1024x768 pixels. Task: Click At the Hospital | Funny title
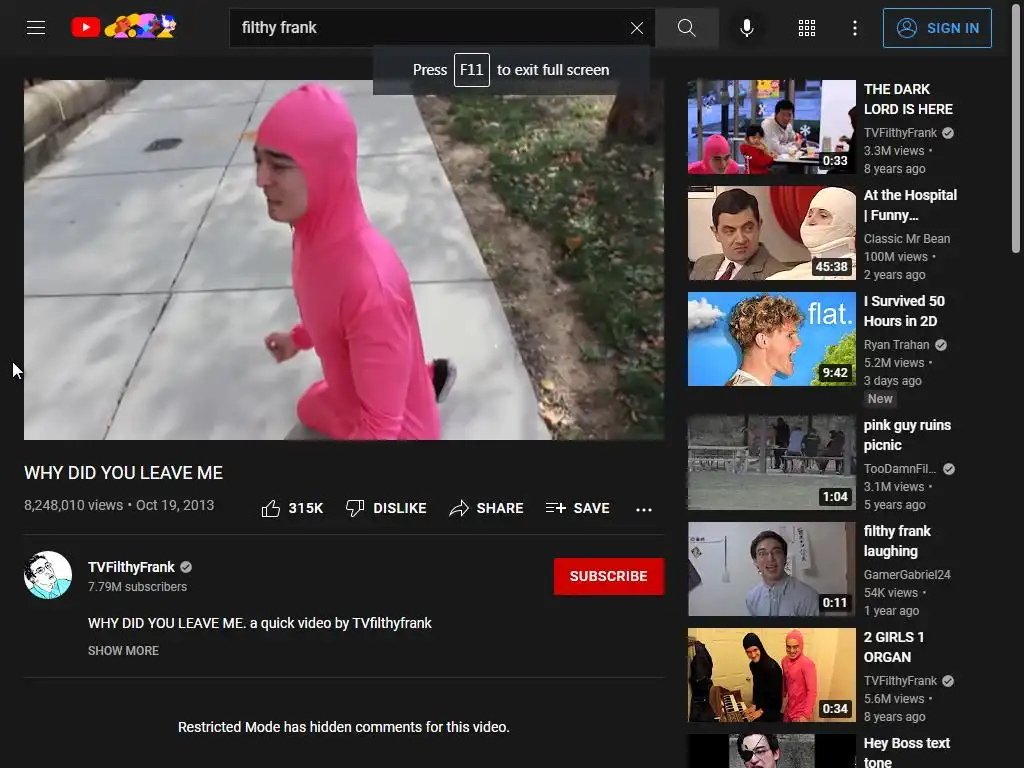(x=910, y=205)
